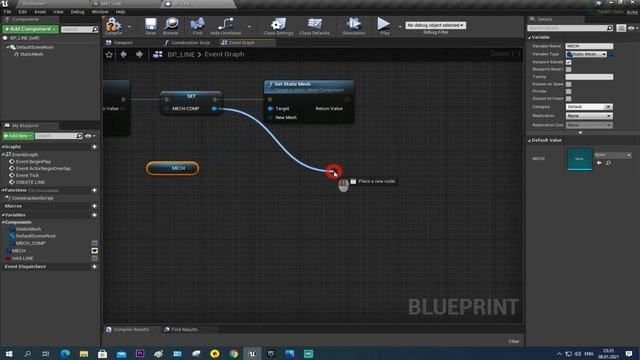Toggle the editable eye icon for MECH_COMP
The width and height of the screenshot is (640, 360).
95,243
